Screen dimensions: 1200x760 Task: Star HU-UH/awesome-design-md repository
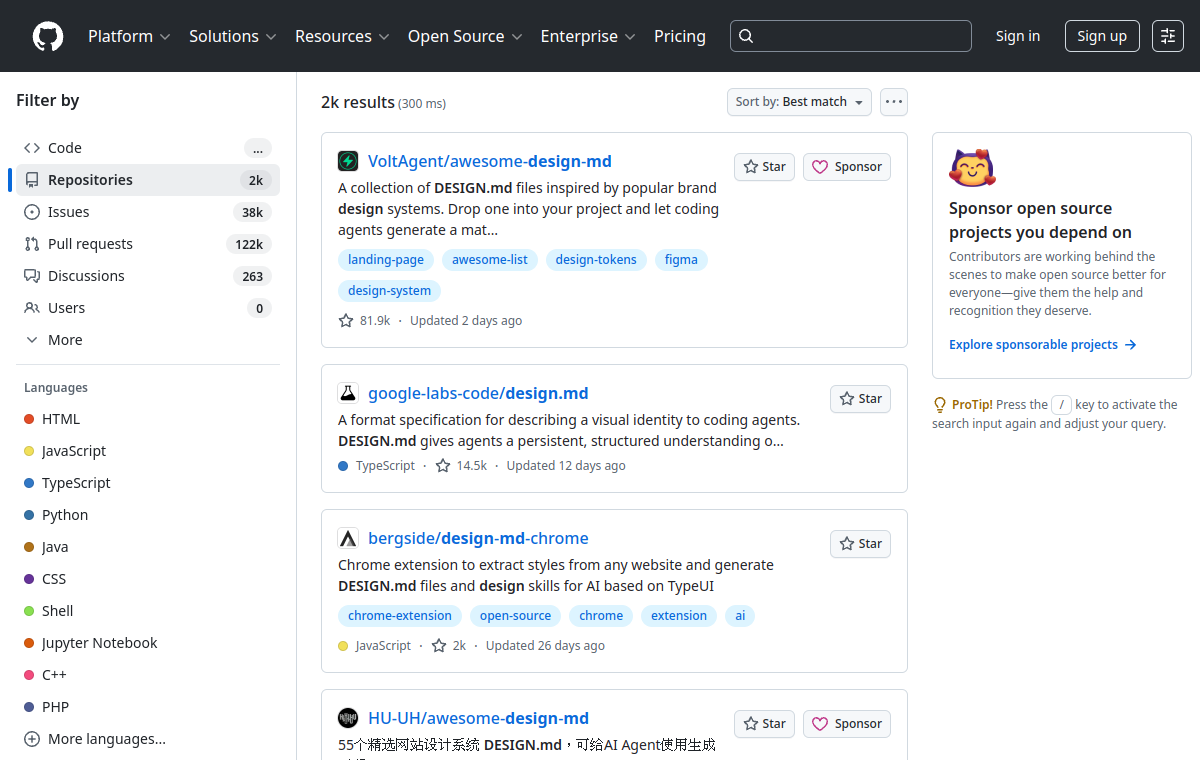[764, 724]
